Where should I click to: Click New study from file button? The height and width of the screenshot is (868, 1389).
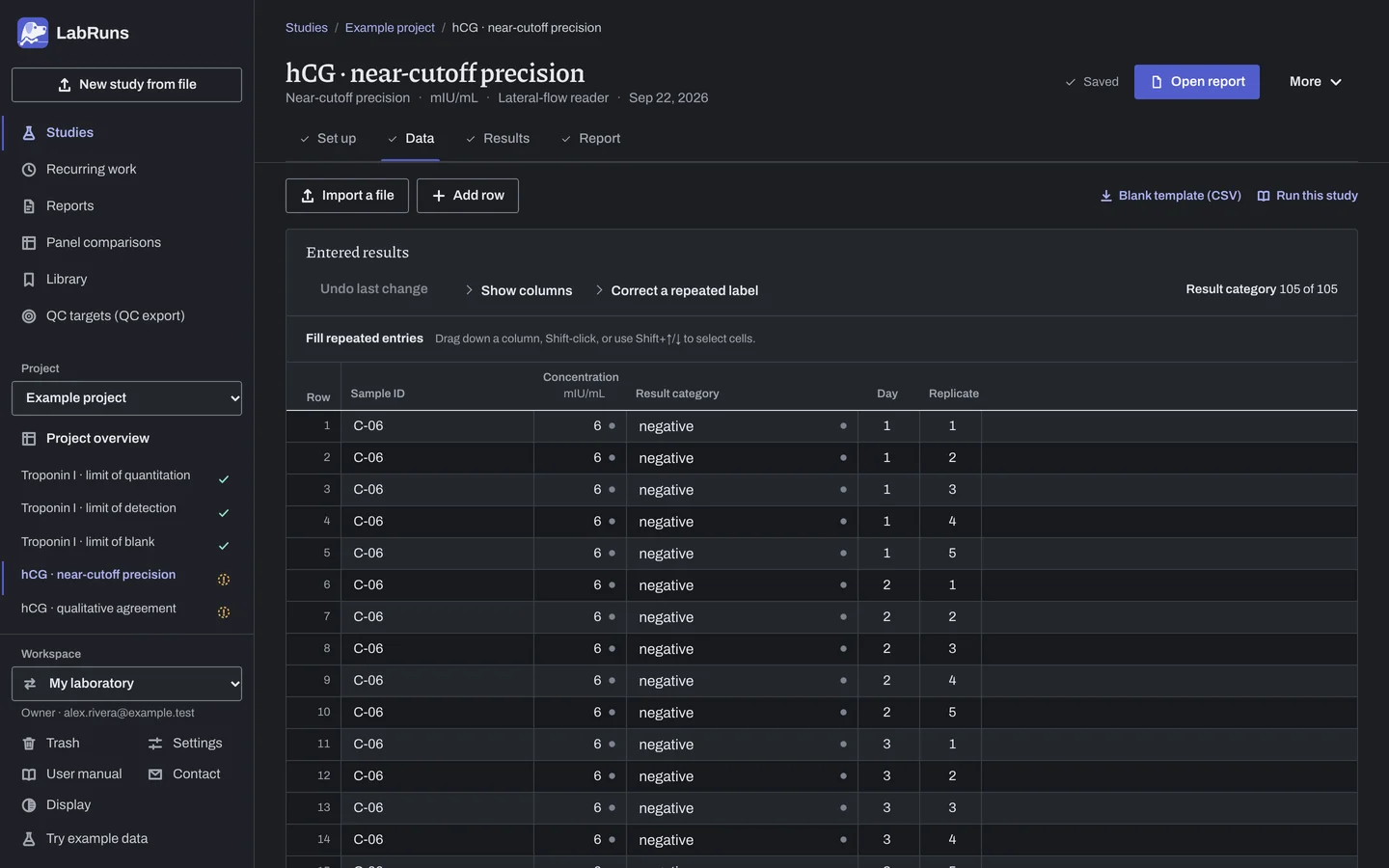click(x=126, y=85)
